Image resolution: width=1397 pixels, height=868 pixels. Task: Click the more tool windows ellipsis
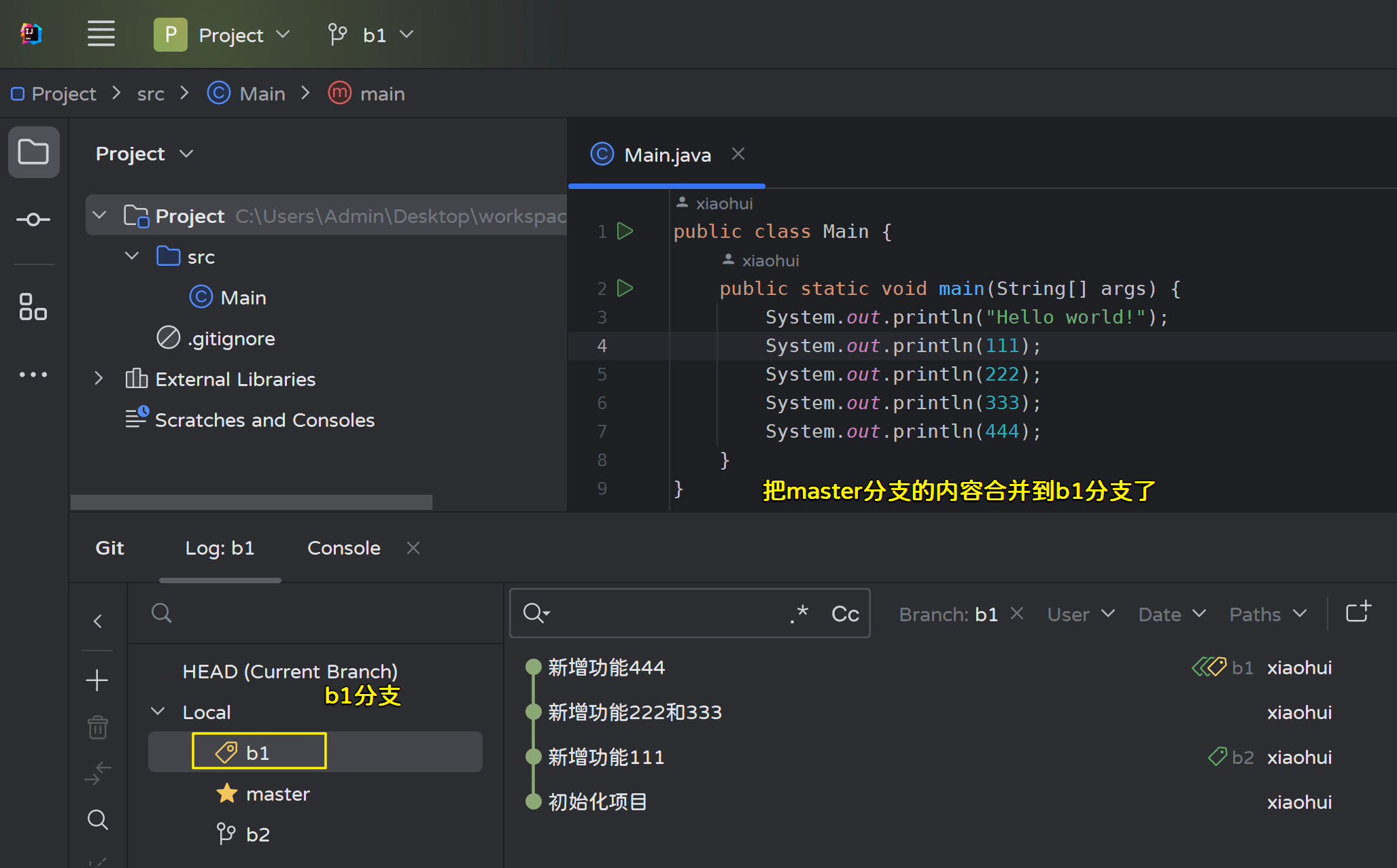(33, 375)
